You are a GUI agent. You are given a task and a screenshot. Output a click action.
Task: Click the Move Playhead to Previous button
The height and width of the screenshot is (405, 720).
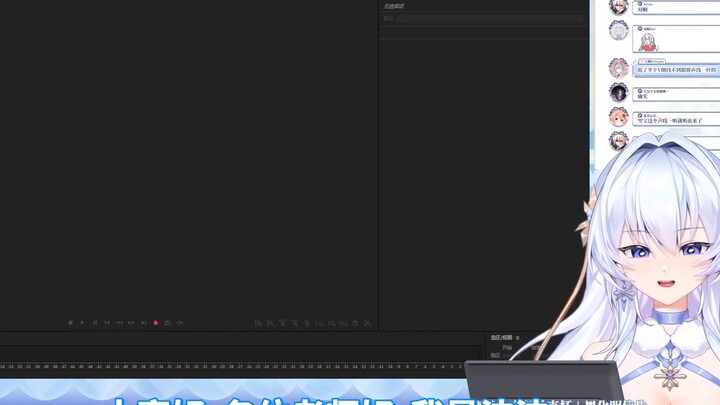tap(107, 323)
